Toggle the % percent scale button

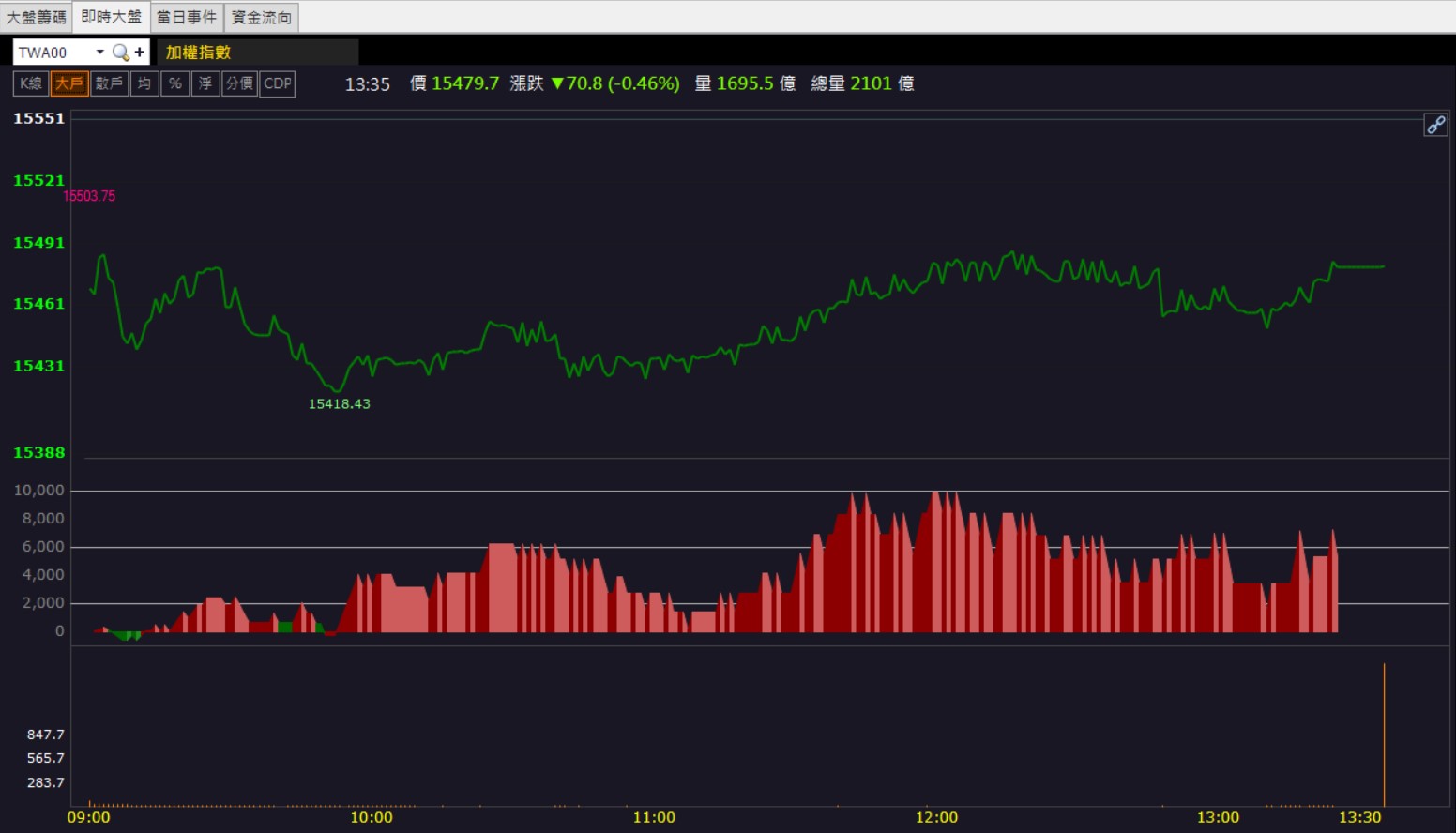[174, 83]
